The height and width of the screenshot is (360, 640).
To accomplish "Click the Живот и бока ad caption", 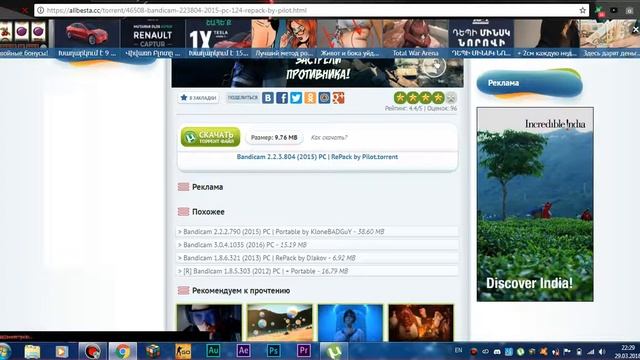I will pos(349,53).
